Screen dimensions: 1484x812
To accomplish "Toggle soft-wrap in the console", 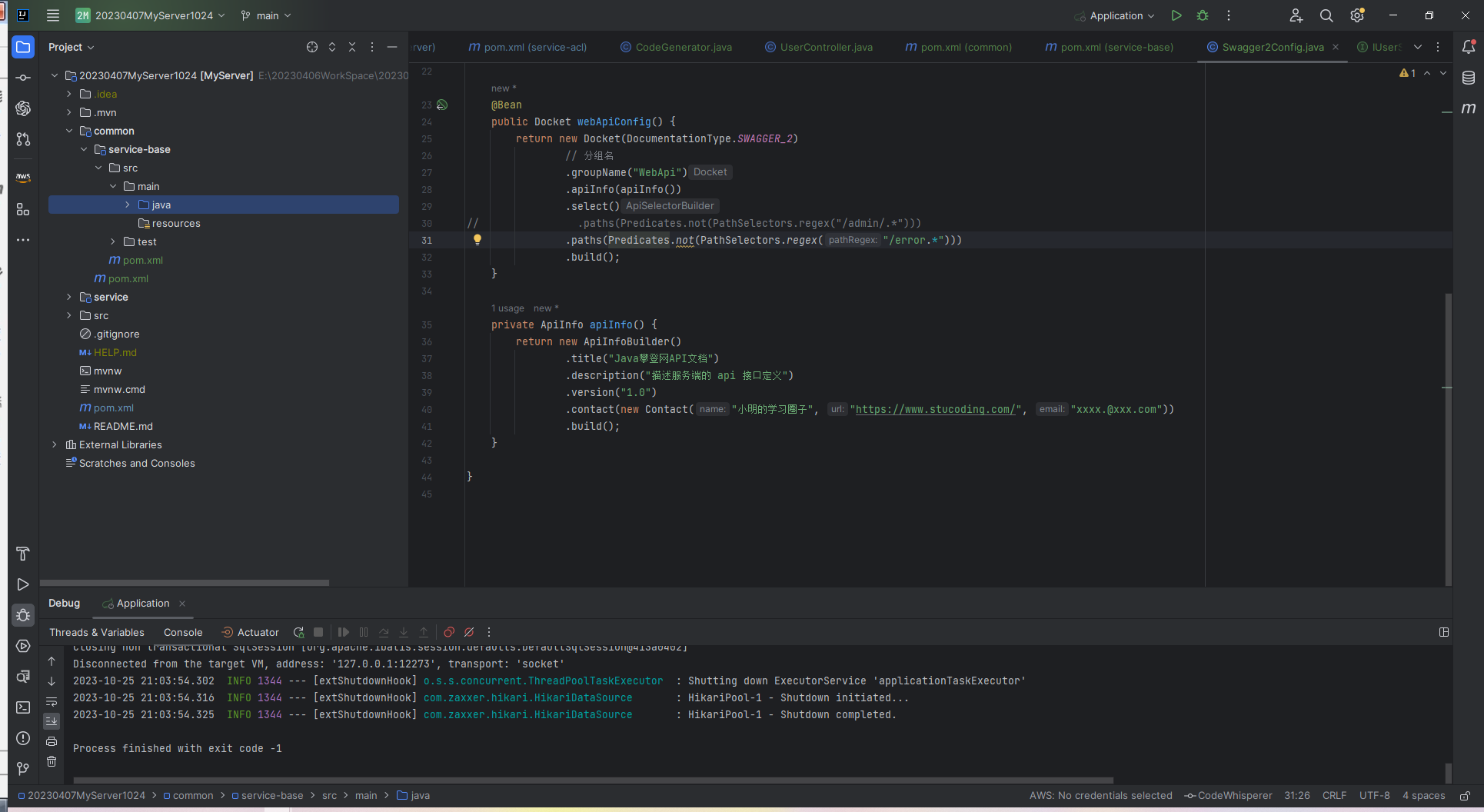I will click(52, 701).
